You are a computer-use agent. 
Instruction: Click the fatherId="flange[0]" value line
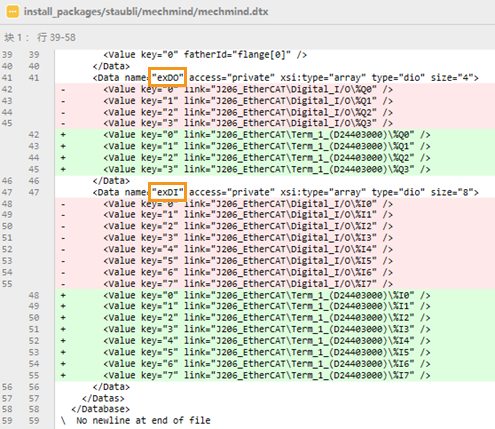tap(205, 54)
